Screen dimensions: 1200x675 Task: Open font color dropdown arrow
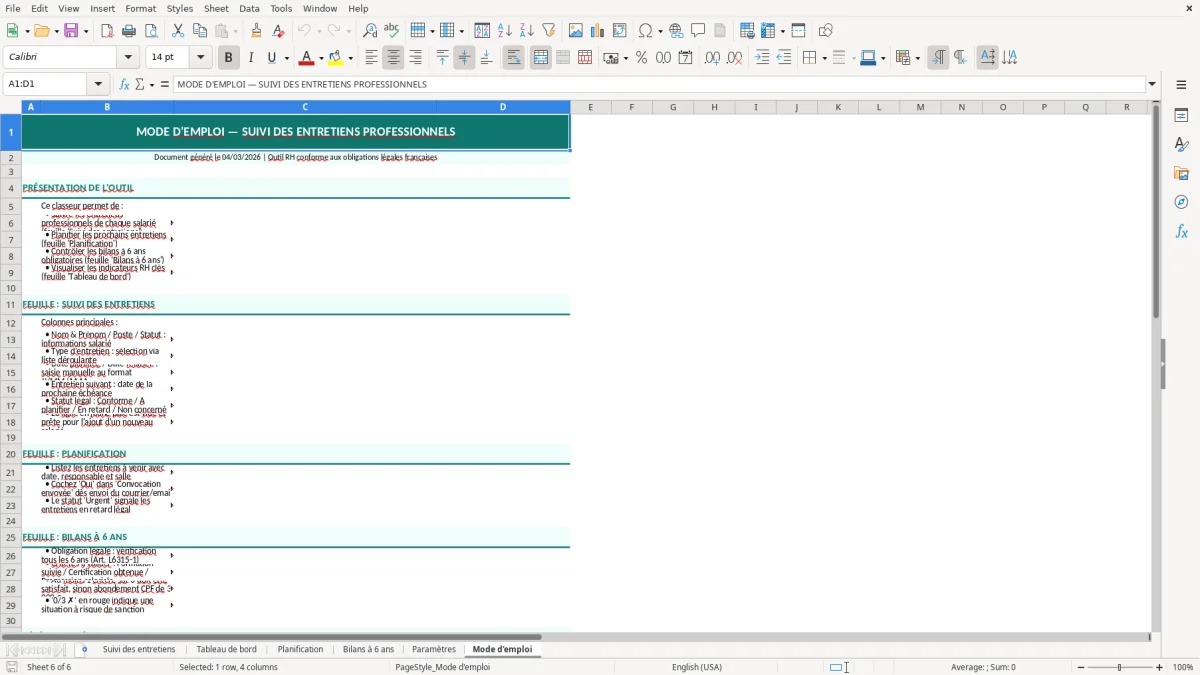tap(321, 58)
